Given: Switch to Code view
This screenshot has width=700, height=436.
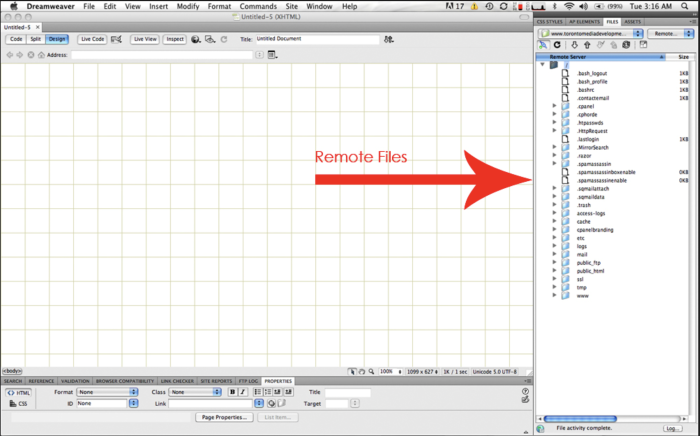Looking at the screenshot, I should pos(16,39).
